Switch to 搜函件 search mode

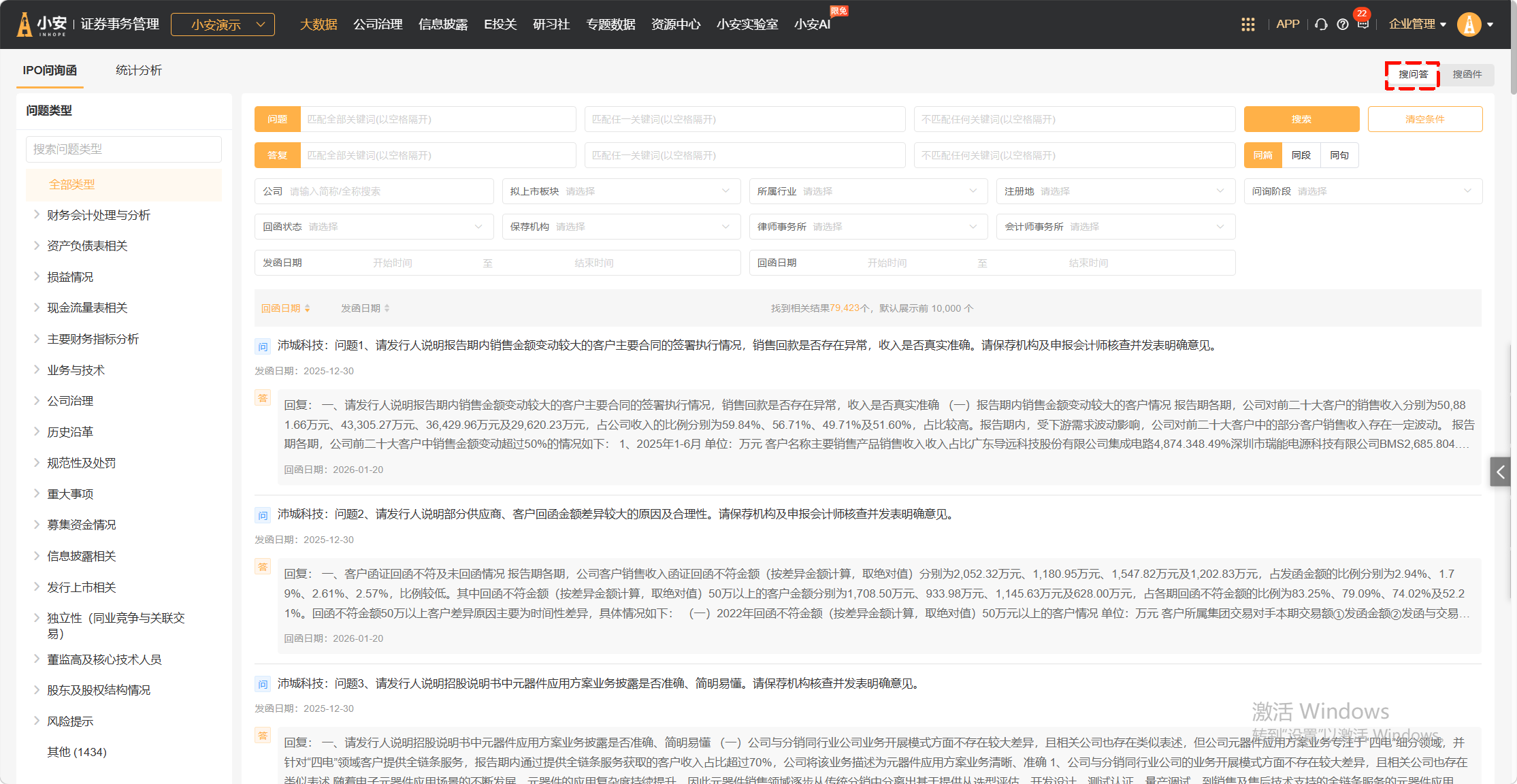click(x=1467, y=74)
